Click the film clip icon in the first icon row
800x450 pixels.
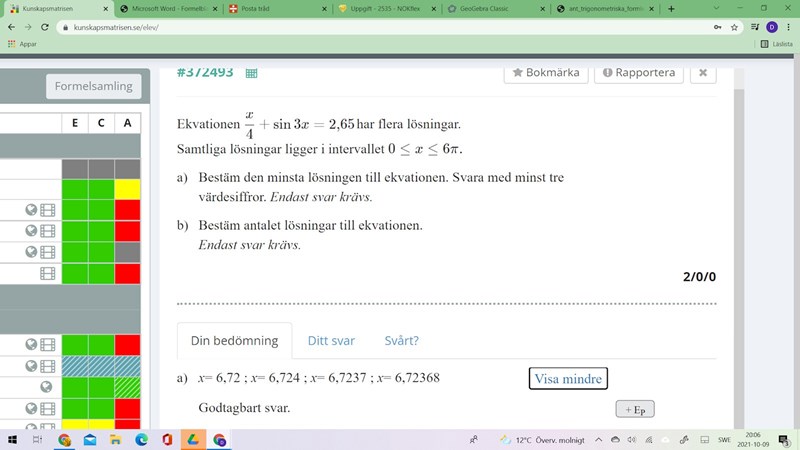tap(47, 210)
